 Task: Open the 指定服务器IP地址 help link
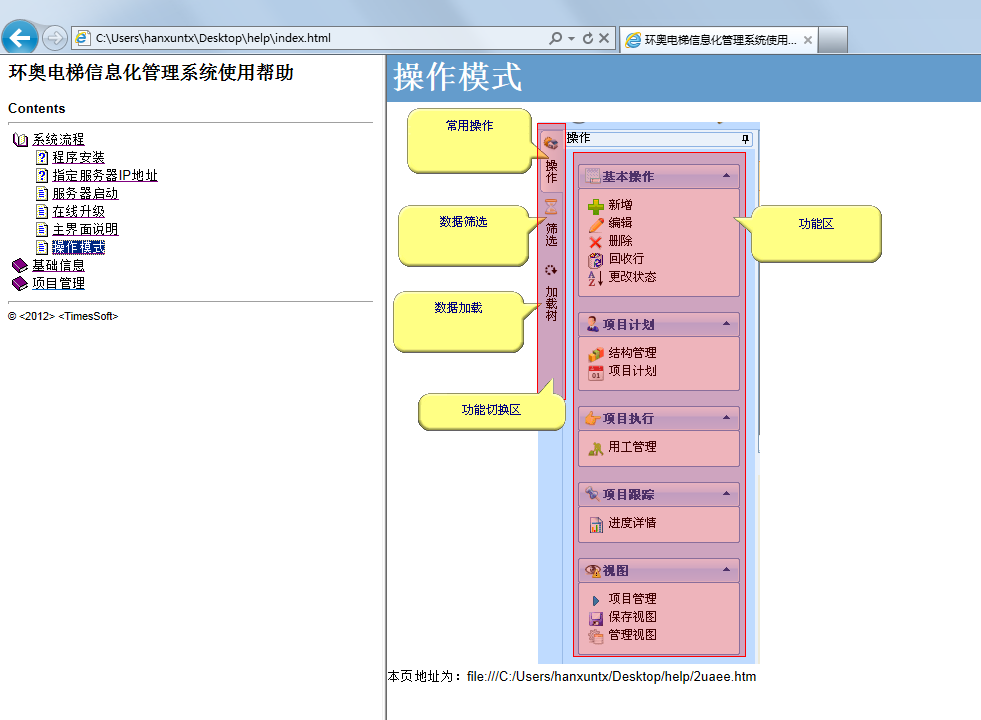104,176
